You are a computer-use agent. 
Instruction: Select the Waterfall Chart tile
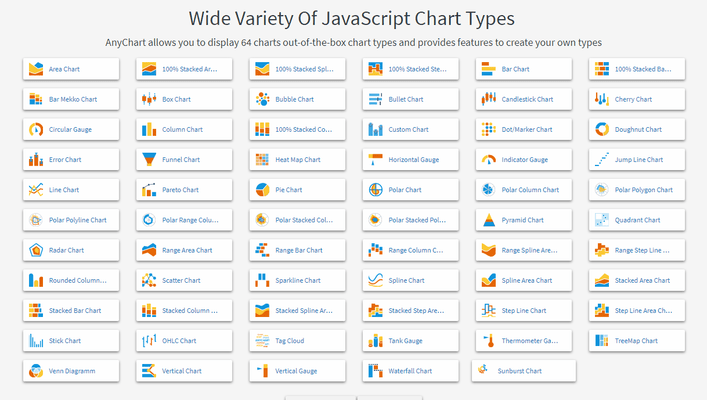point(410,371)
